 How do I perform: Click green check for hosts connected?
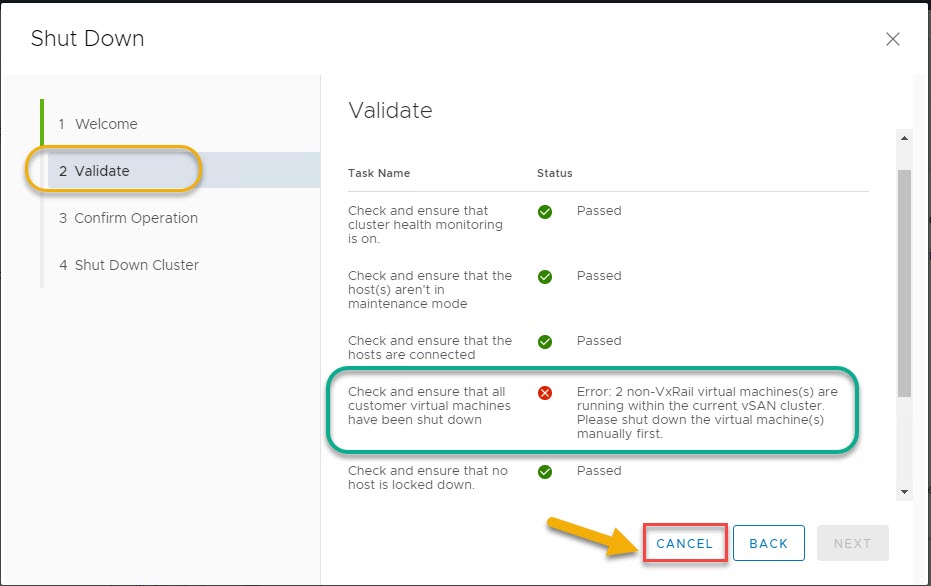545,342
